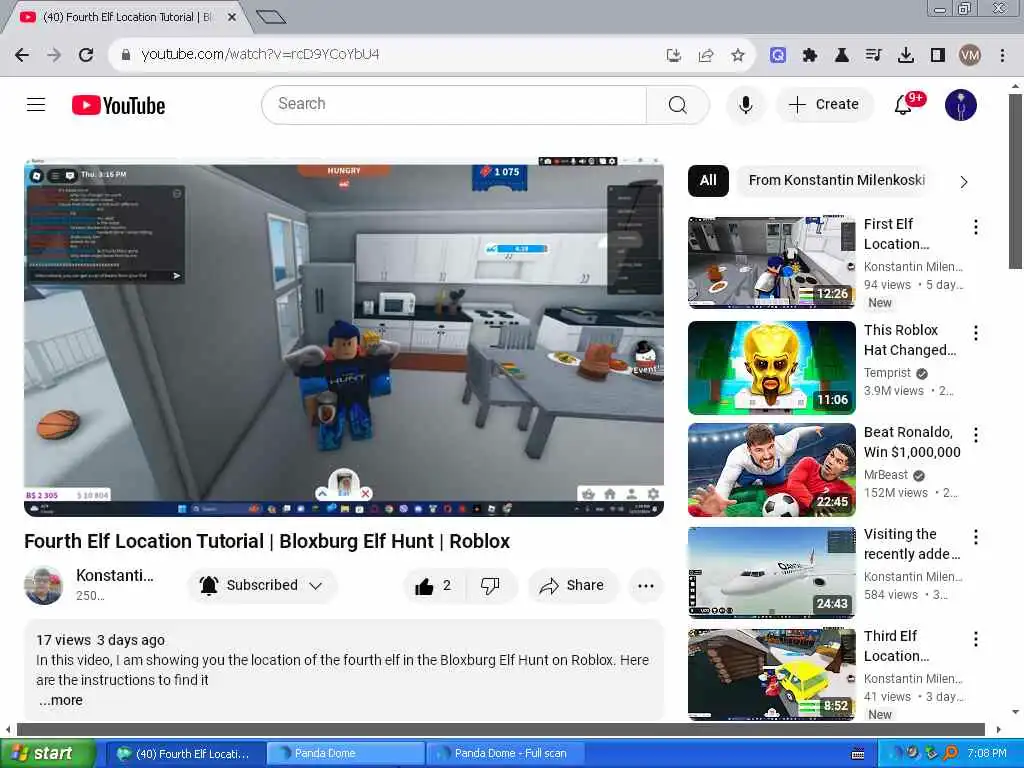Open This Roblox Hat Changed video thumbnail
Image resolution: width=1024 pixels, height=768 pixels.
771,368
